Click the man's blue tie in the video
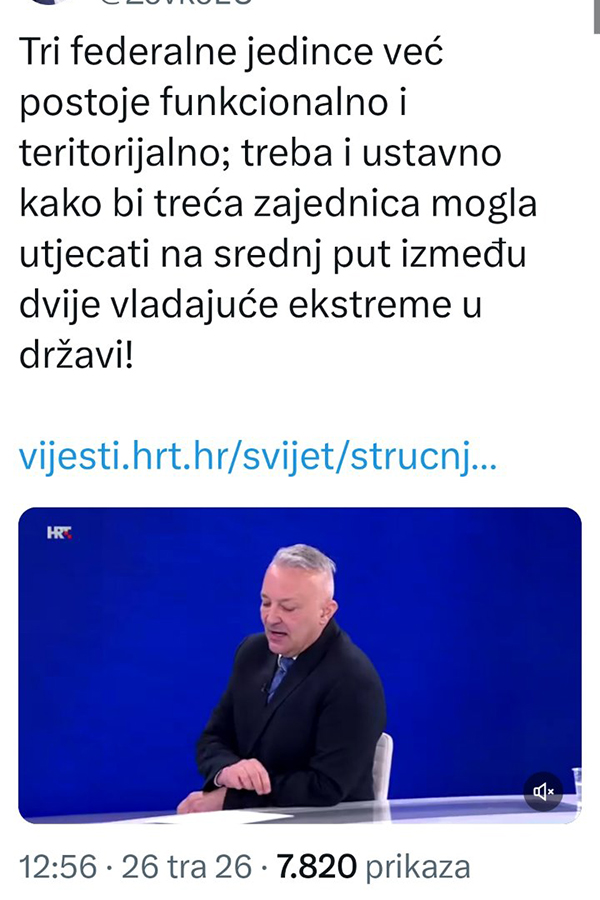Viewport: 600px width, 900px height. coord(280,677)
